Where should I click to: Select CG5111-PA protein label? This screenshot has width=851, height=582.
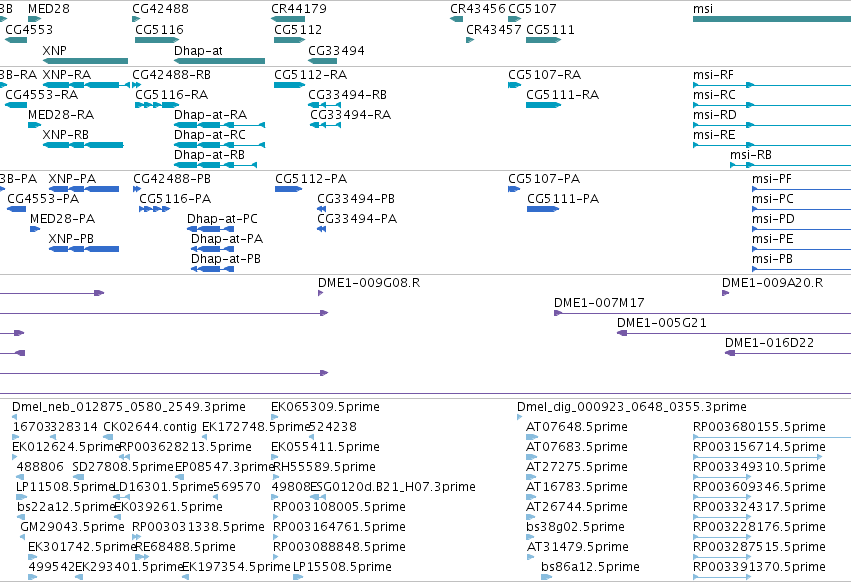pyautogui.click(x=563, y=199)
